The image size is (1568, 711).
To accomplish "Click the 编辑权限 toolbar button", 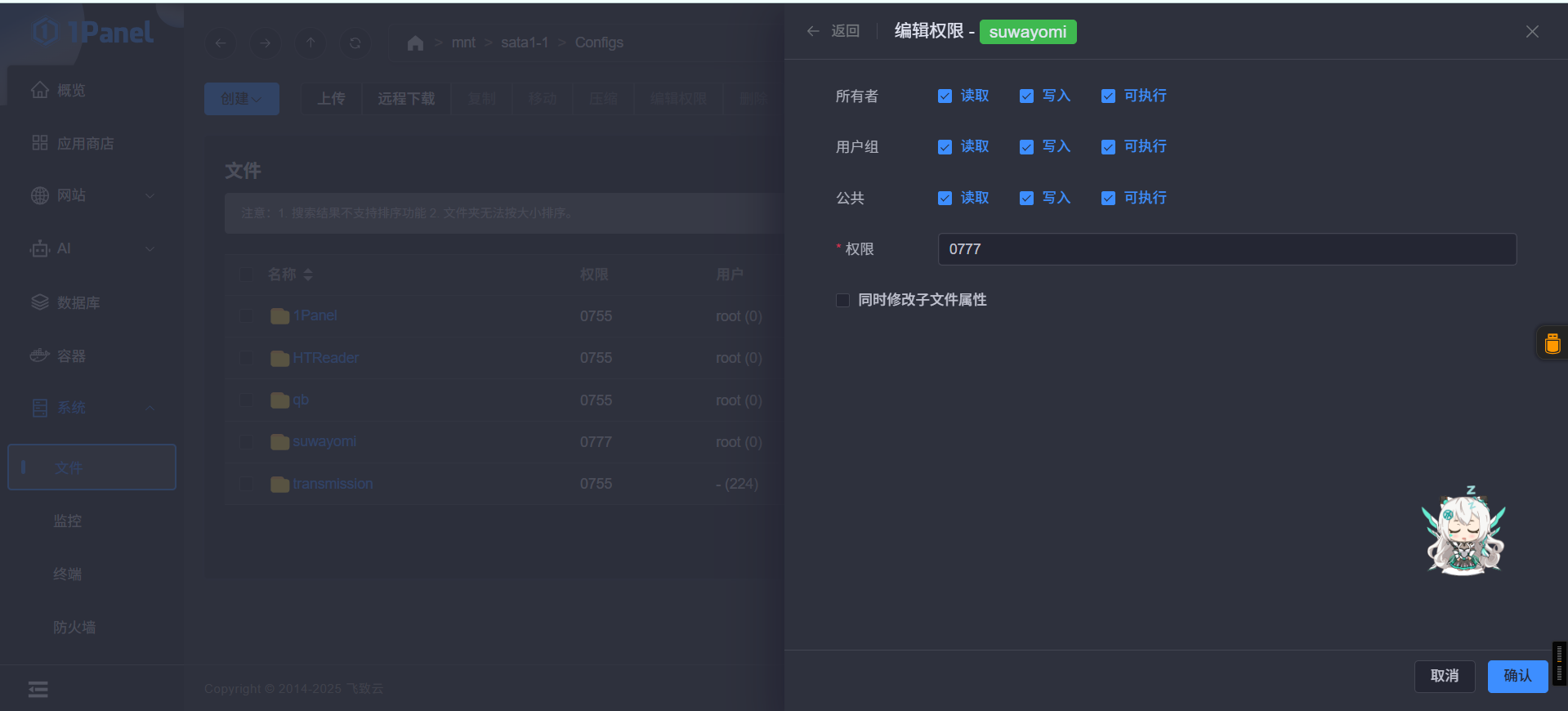I will tap(678, 99).
